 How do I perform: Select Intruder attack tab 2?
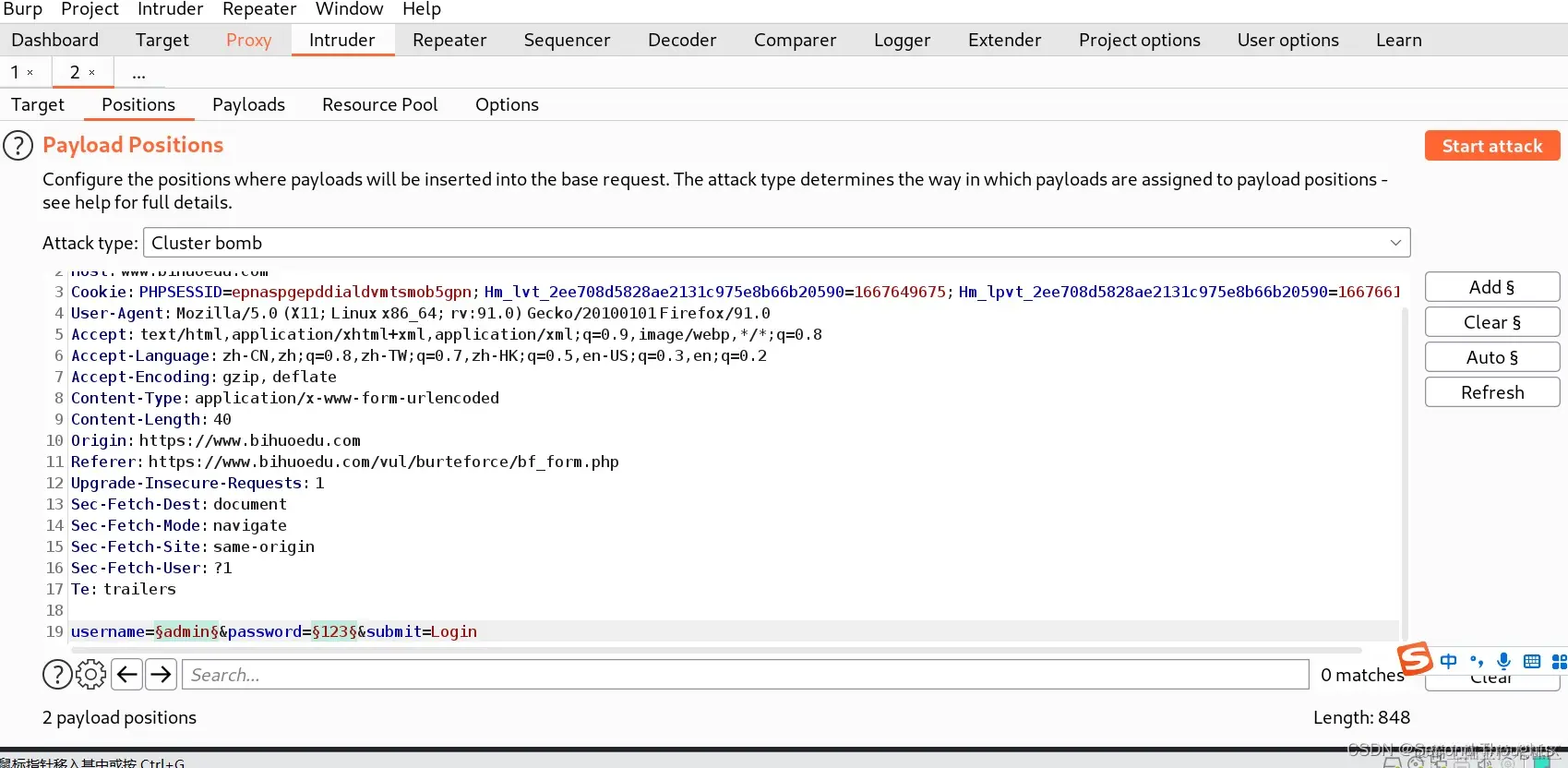pos(76,73)
